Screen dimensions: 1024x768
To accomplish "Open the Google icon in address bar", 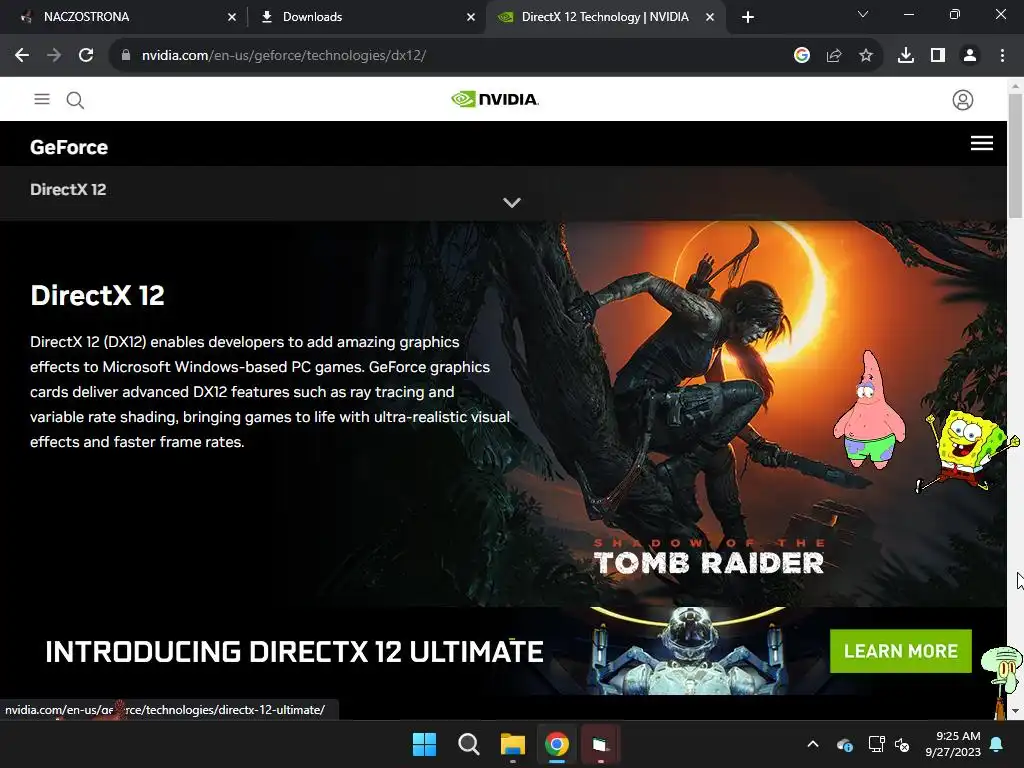I will tap(802, 56).
